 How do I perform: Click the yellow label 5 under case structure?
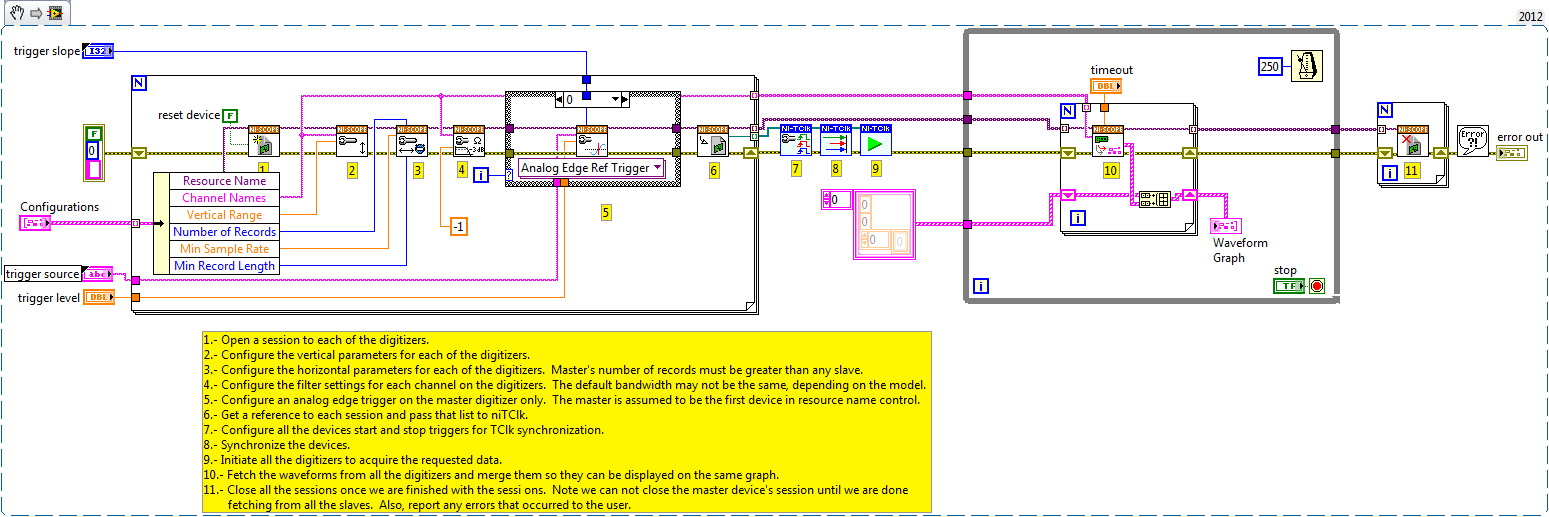click(606, 211)
